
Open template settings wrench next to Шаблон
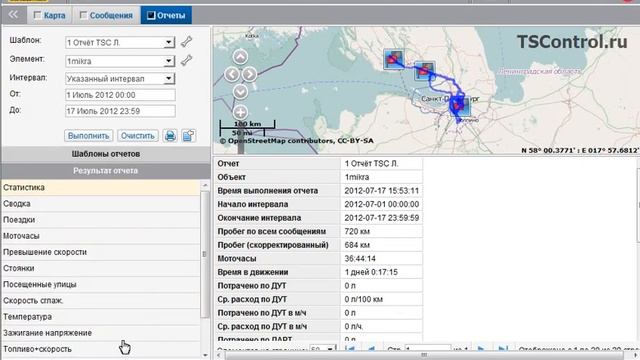pos(187,42)
